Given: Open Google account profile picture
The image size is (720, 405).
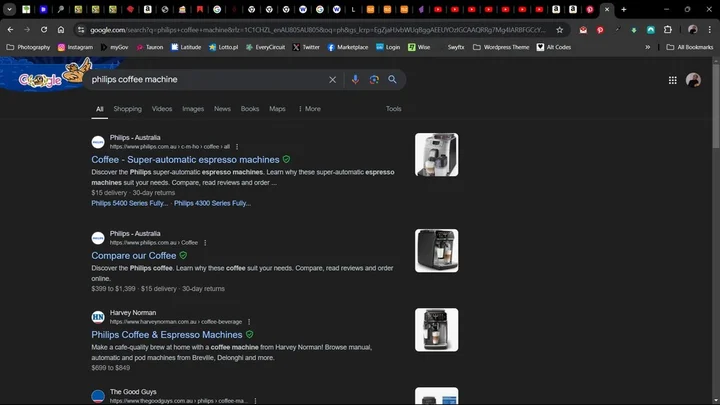Looking at the screenshot, I should tap(693, 80).
